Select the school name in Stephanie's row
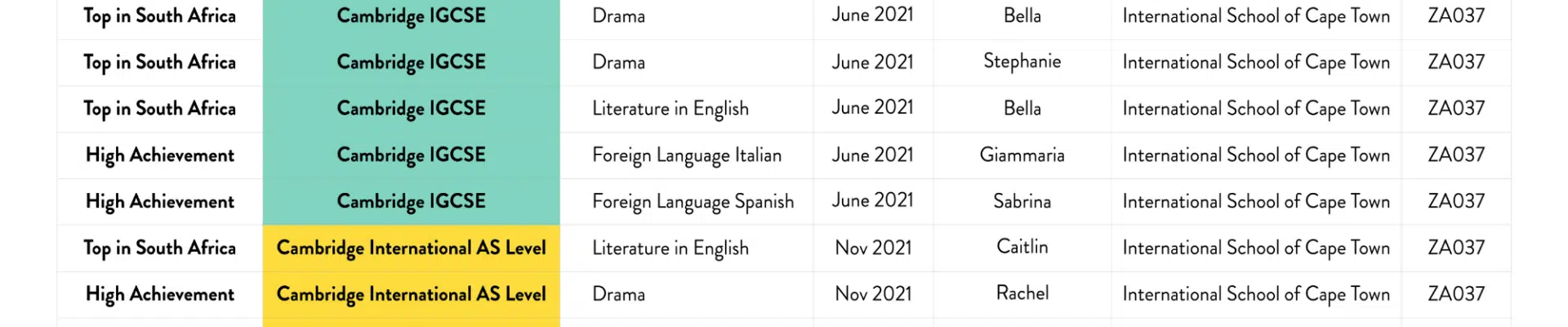1568x327 pixels. 1256,62
